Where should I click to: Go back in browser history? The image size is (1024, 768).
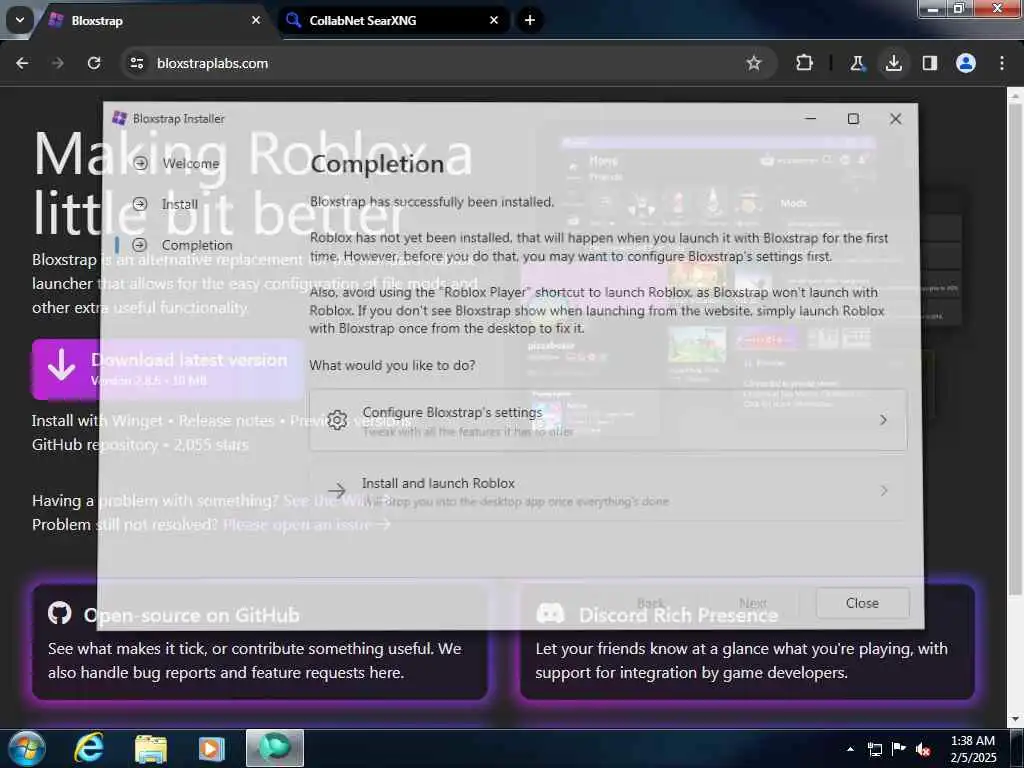pos(22,63)
